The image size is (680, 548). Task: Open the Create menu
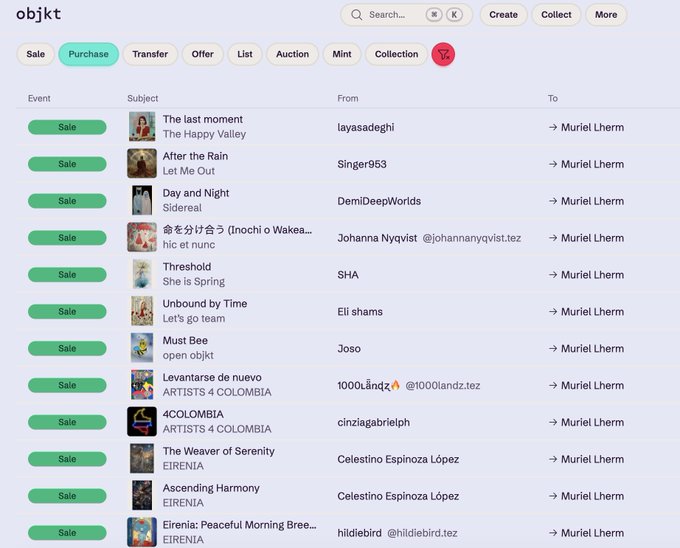[503, 15]
